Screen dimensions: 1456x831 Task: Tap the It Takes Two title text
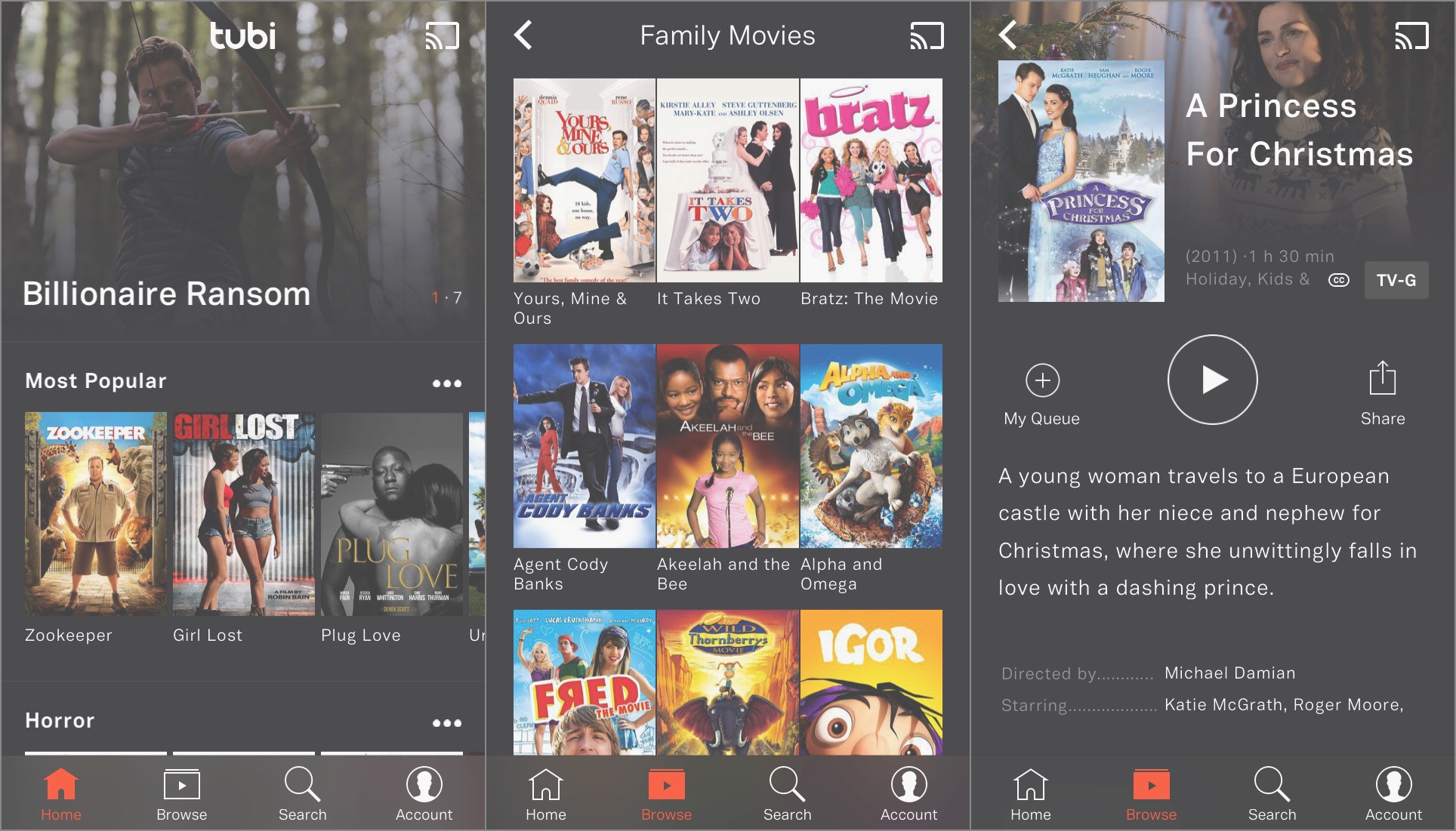pyautogui.click(x=708, y=298)
